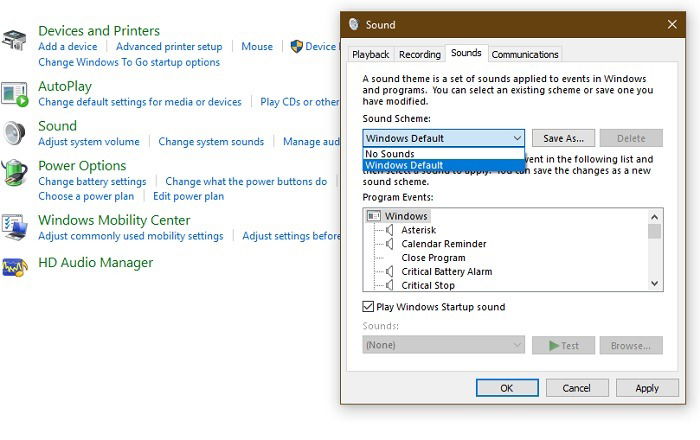
Task: Click the Windows Mobility Center icon
Action: tap(14, 227)
